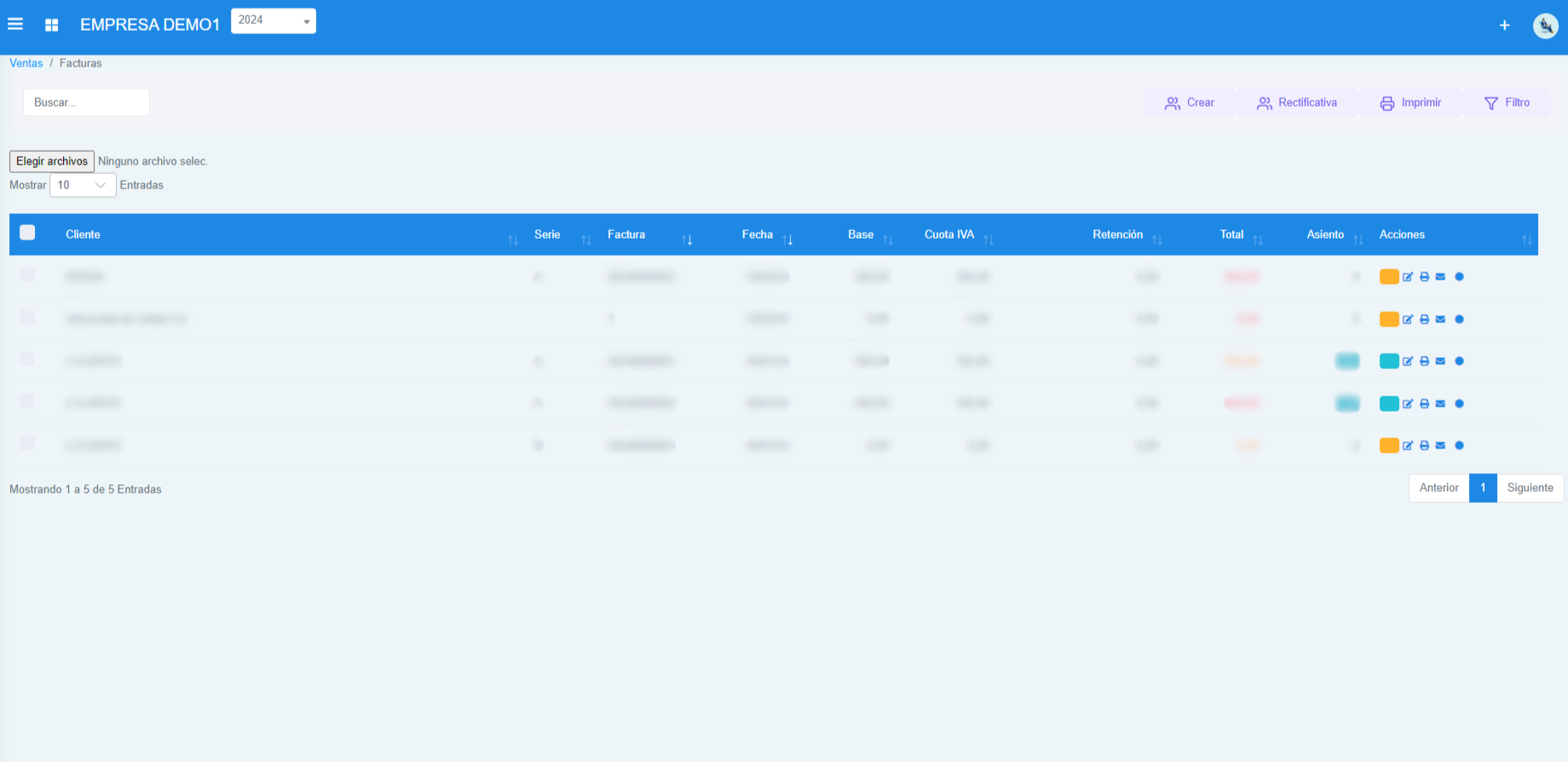Print the fourth invoice row
Screen dimensions: 1568x762
(x=1424, y=404)
